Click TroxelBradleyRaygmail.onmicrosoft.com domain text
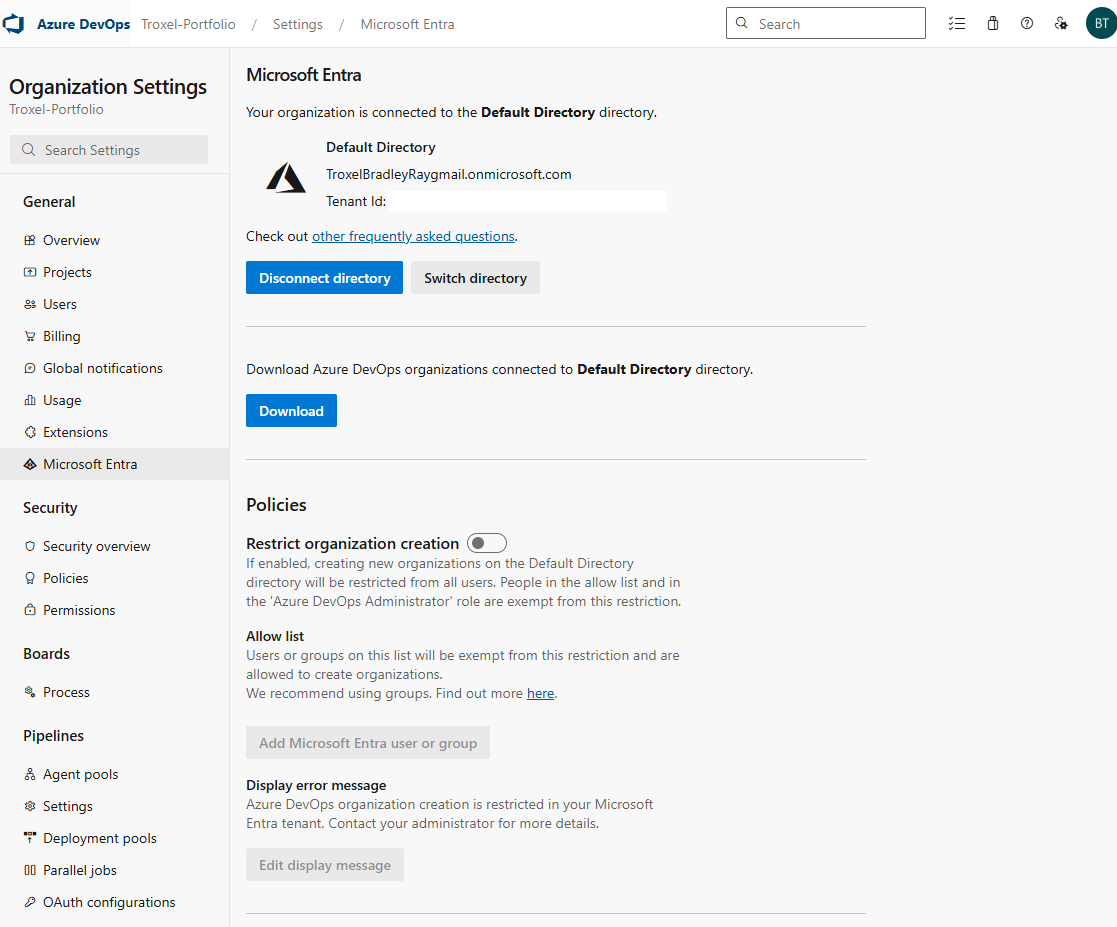1117x927 pixels. point(449,175)
